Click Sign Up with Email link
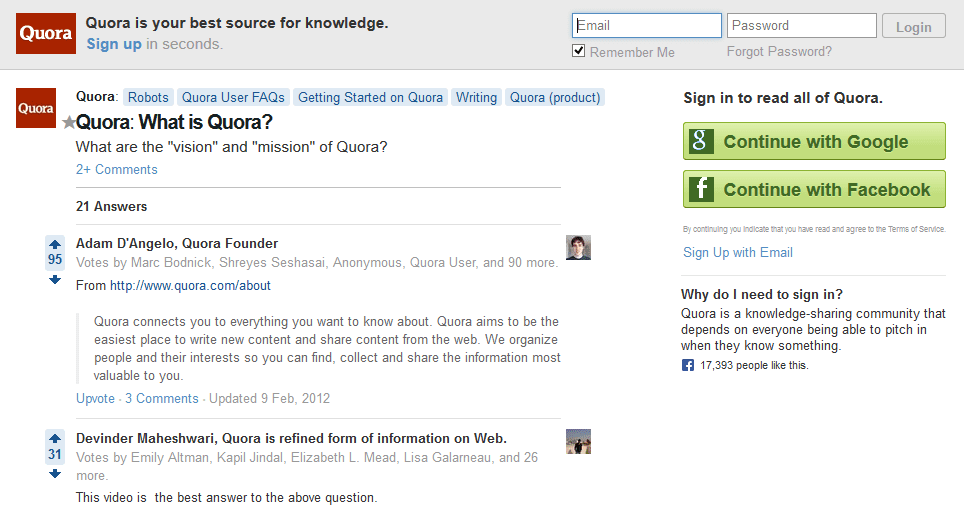This screenshot has width=964, height=526. tap(738, 253)
